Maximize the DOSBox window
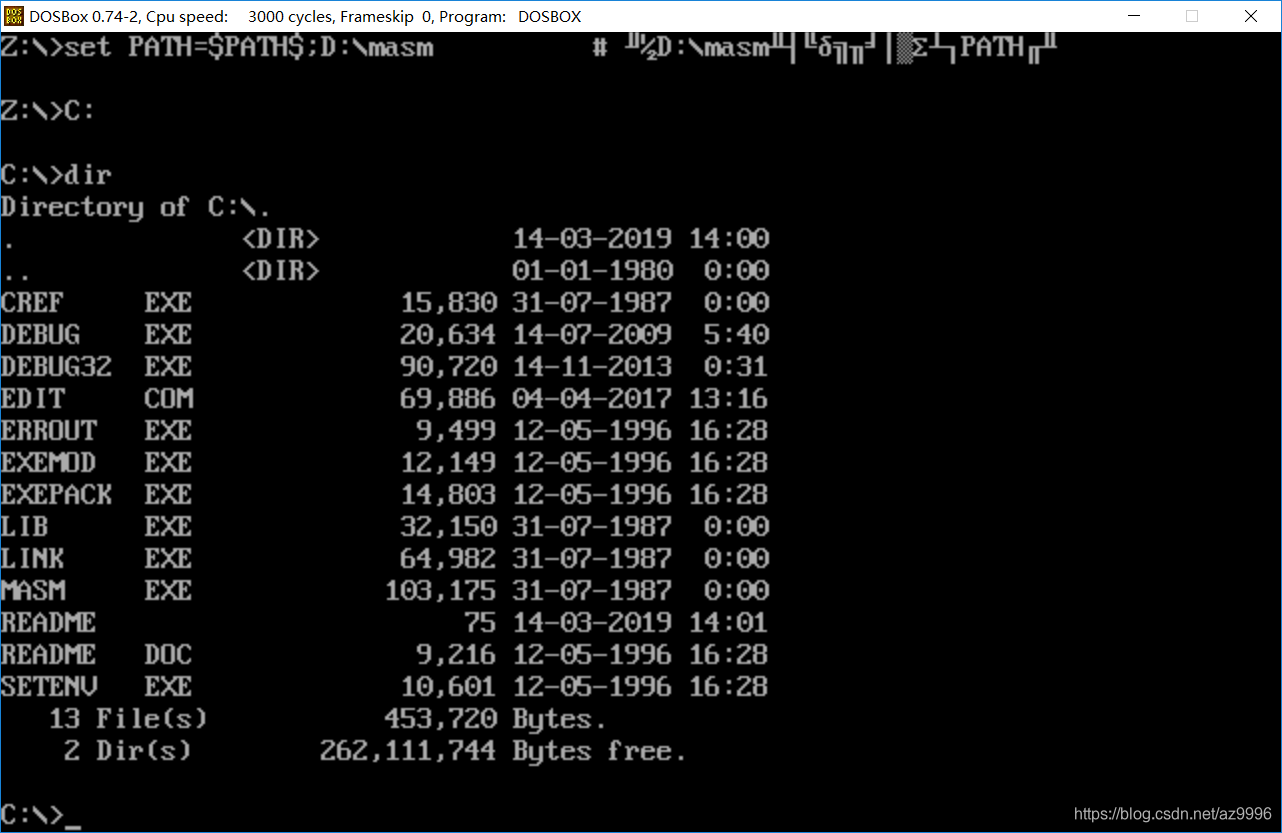The image size is (1282, 833). point(1192,16)
